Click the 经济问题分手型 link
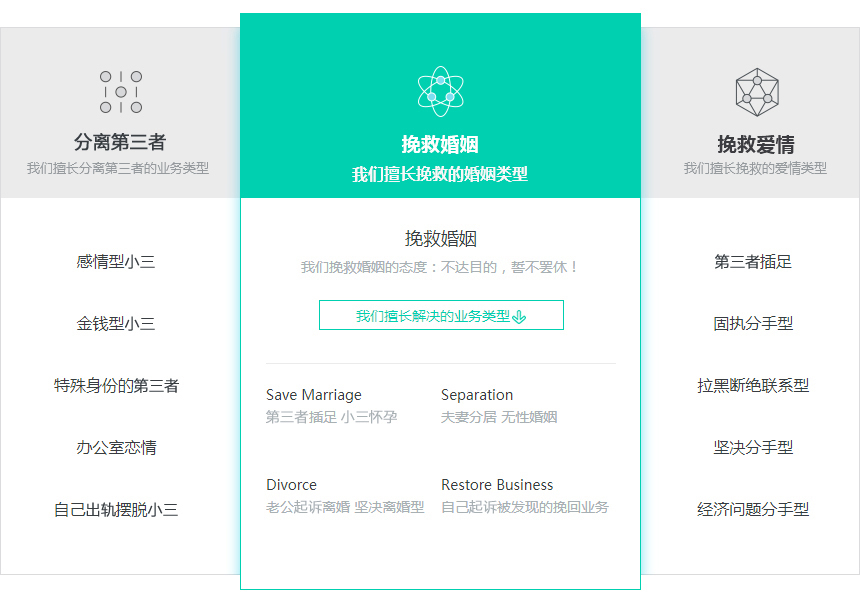Image resolution: width=860 pixels, height=603 pixels. tap(753, 510)
